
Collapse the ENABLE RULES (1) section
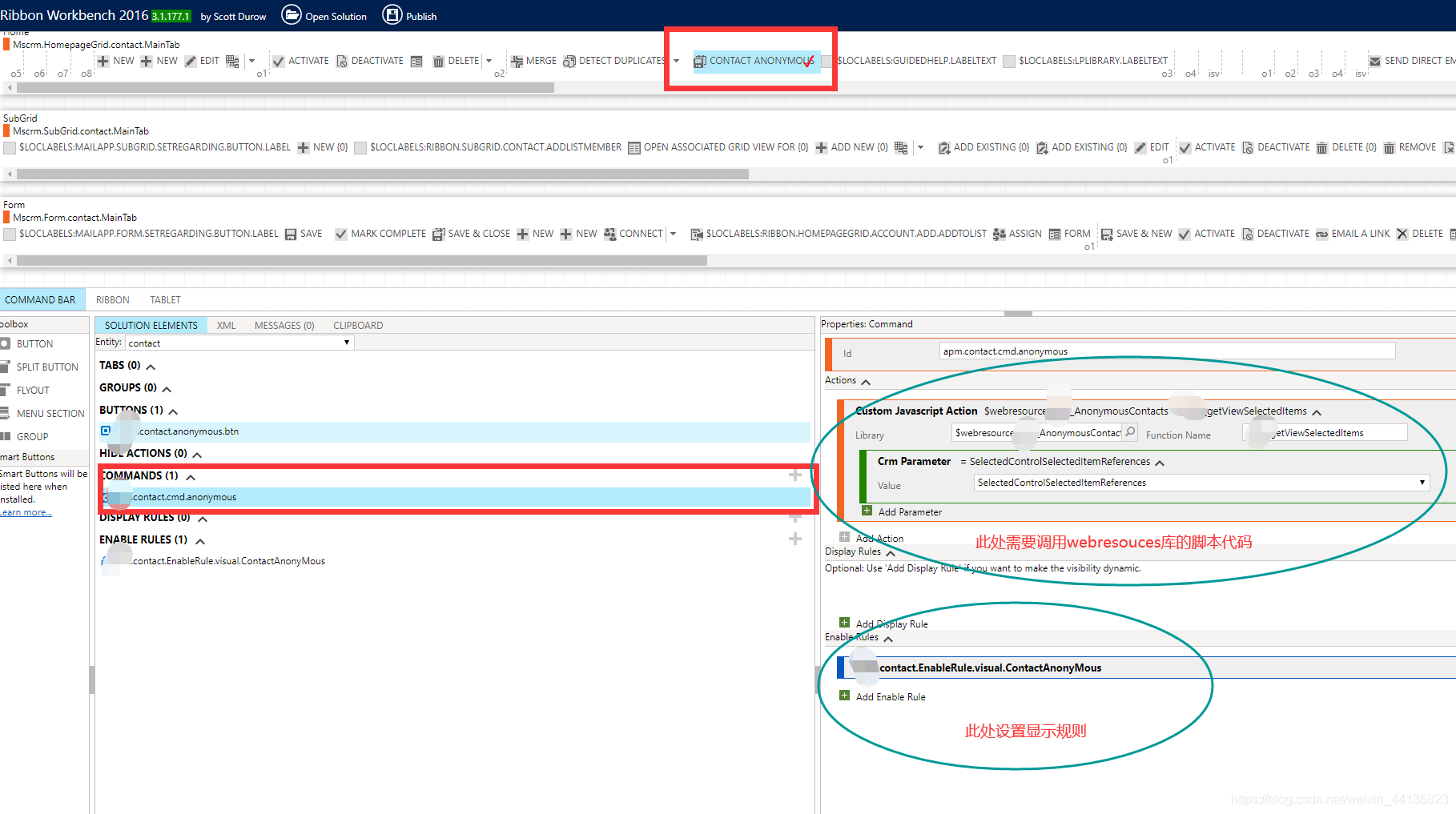coord(200,541)
